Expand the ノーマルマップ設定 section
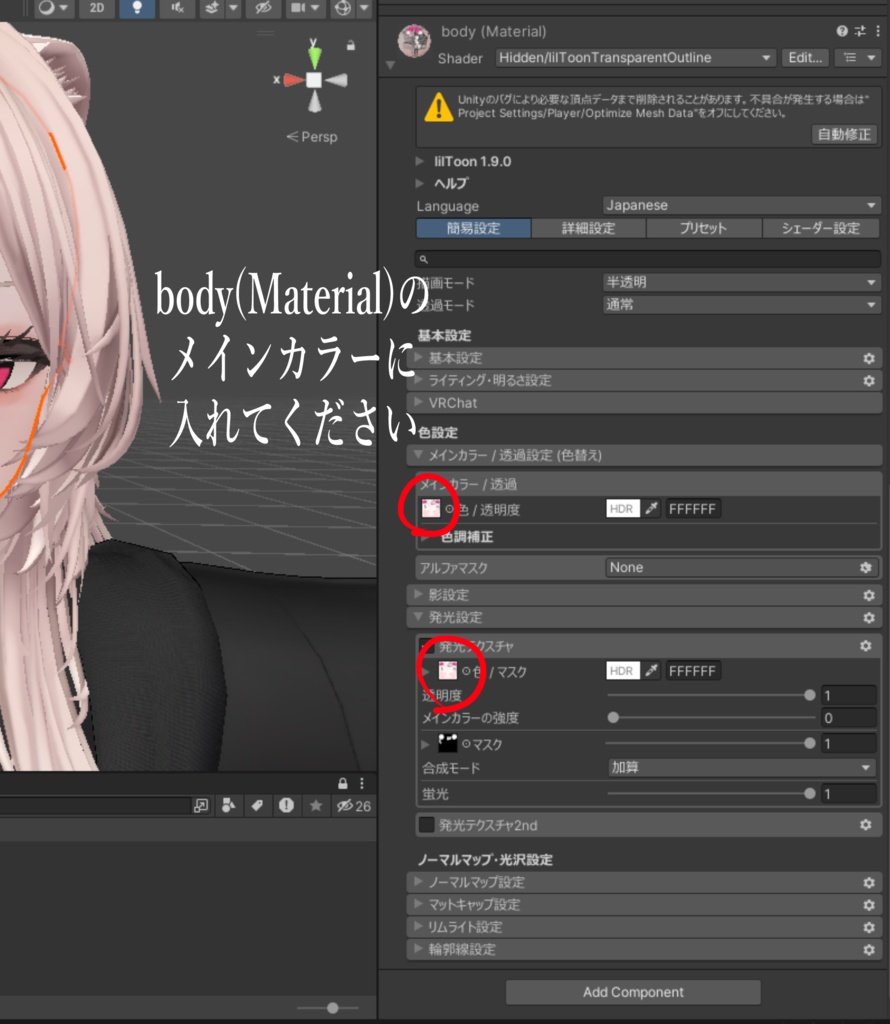The width and height of the screenshot is (890, 1024). tap(419, 882)
